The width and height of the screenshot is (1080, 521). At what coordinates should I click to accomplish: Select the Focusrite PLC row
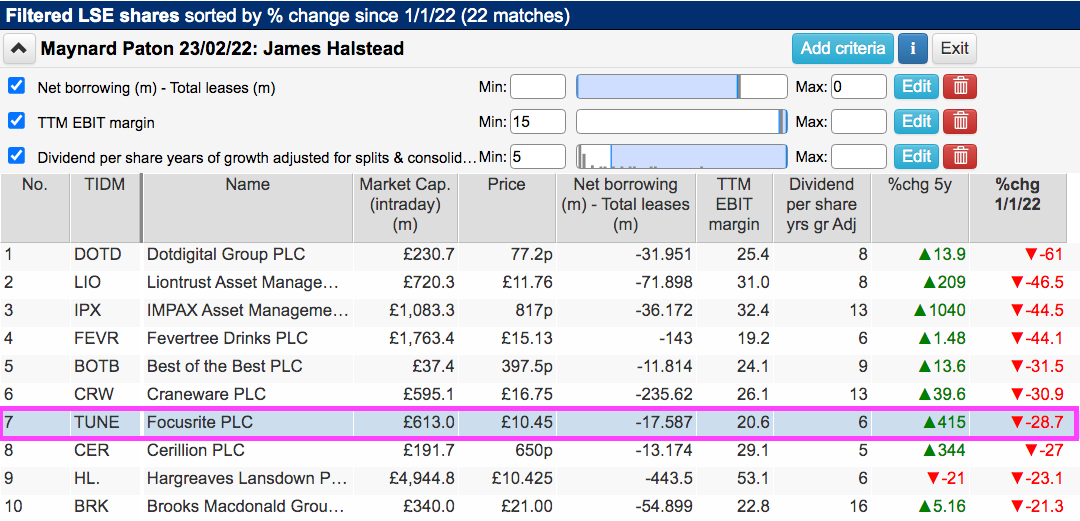(539, 422)
